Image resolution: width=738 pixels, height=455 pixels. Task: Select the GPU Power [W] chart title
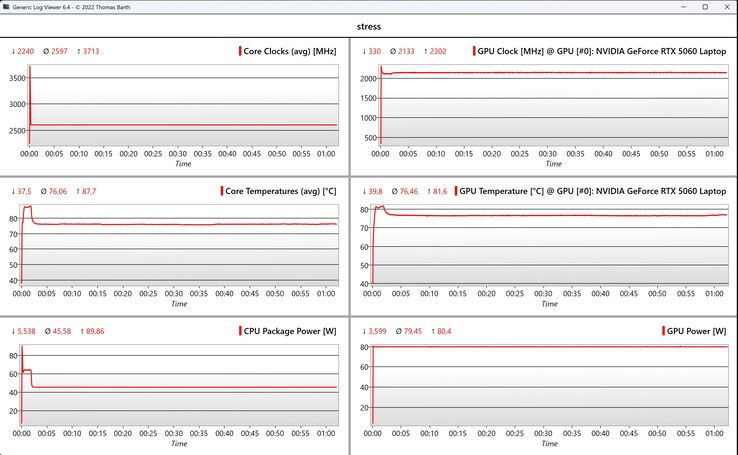[x=696, y=330]
